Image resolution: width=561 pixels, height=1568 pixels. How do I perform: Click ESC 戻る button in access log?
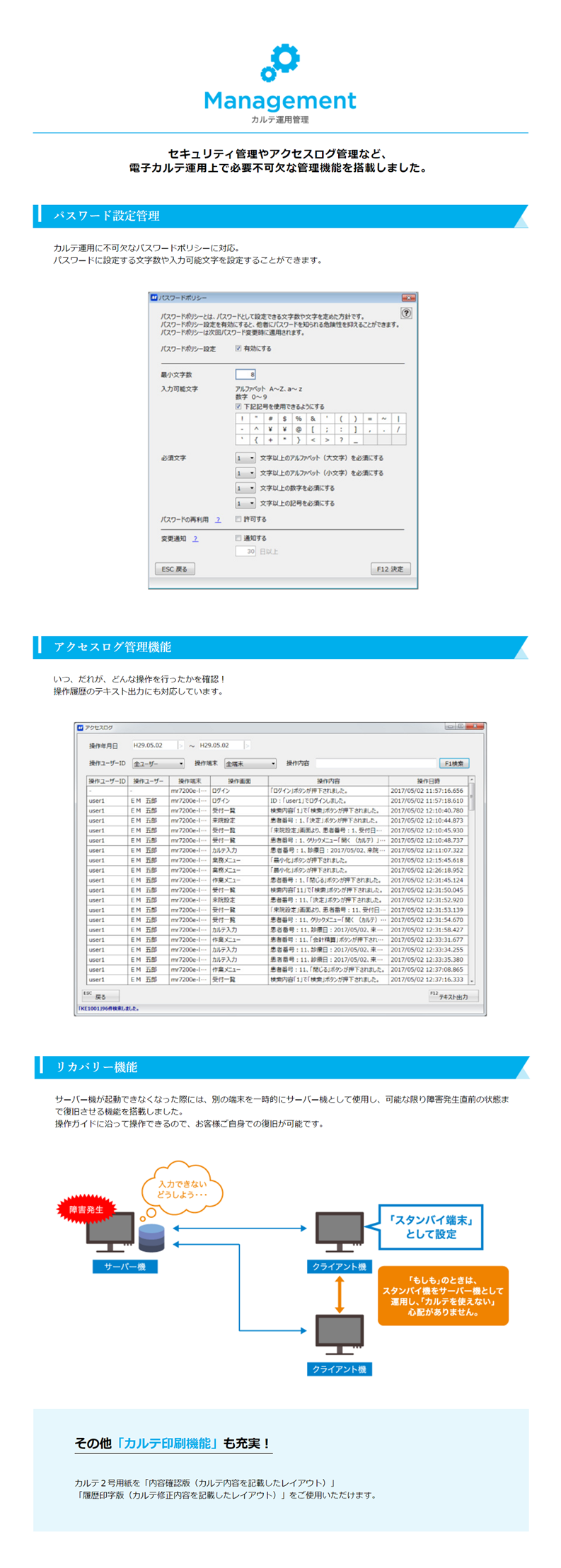coord(100,996)
